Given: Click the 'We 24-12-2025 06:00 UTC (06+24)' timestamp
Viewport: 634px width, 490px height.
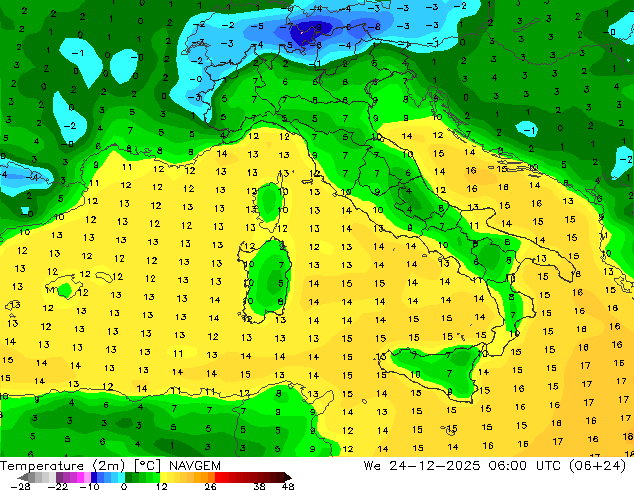Looking at the screenshot, I should pos(495,466).
